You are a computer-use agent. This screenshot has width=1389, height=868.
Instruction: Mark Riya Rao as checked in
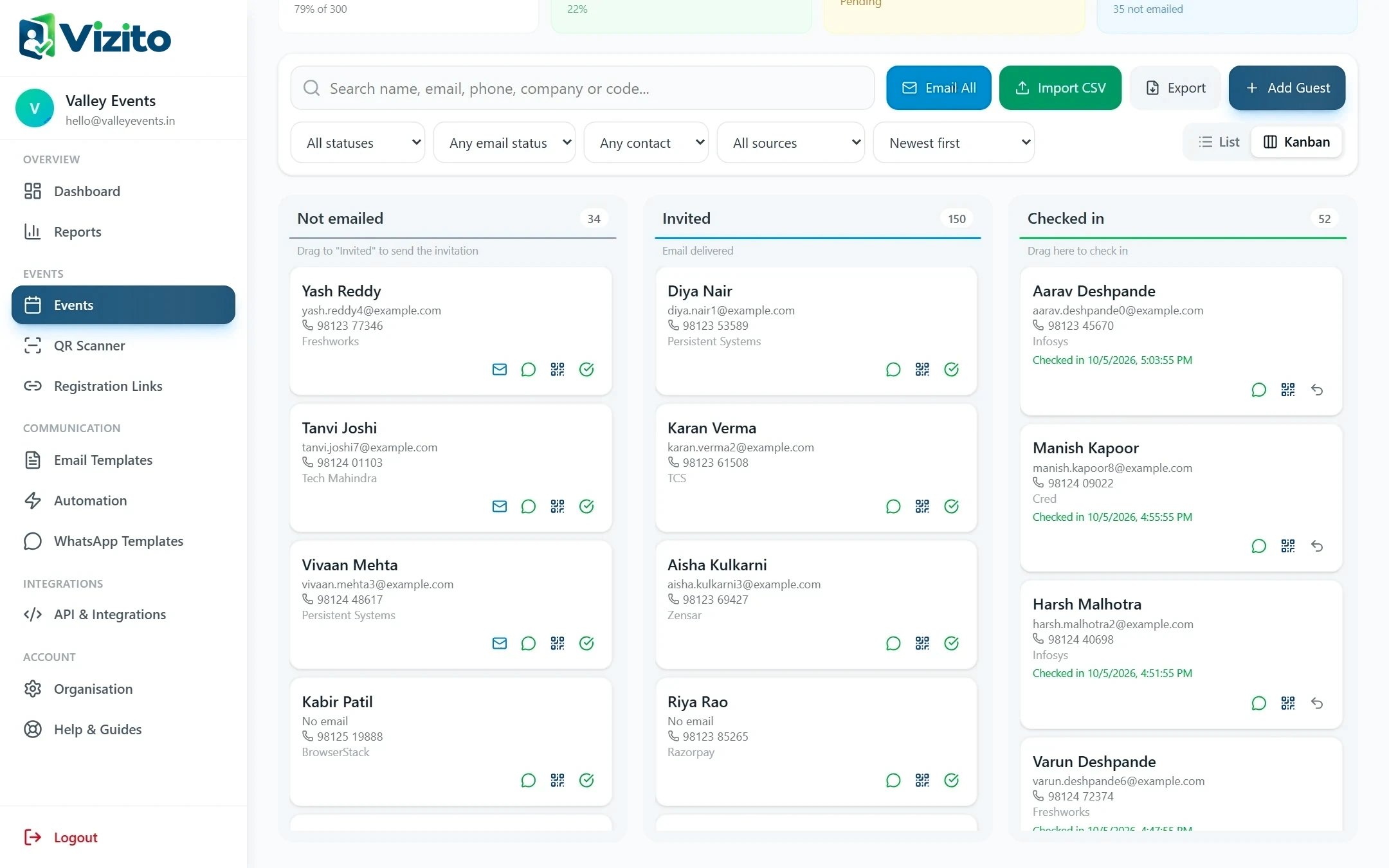point(951,780)
